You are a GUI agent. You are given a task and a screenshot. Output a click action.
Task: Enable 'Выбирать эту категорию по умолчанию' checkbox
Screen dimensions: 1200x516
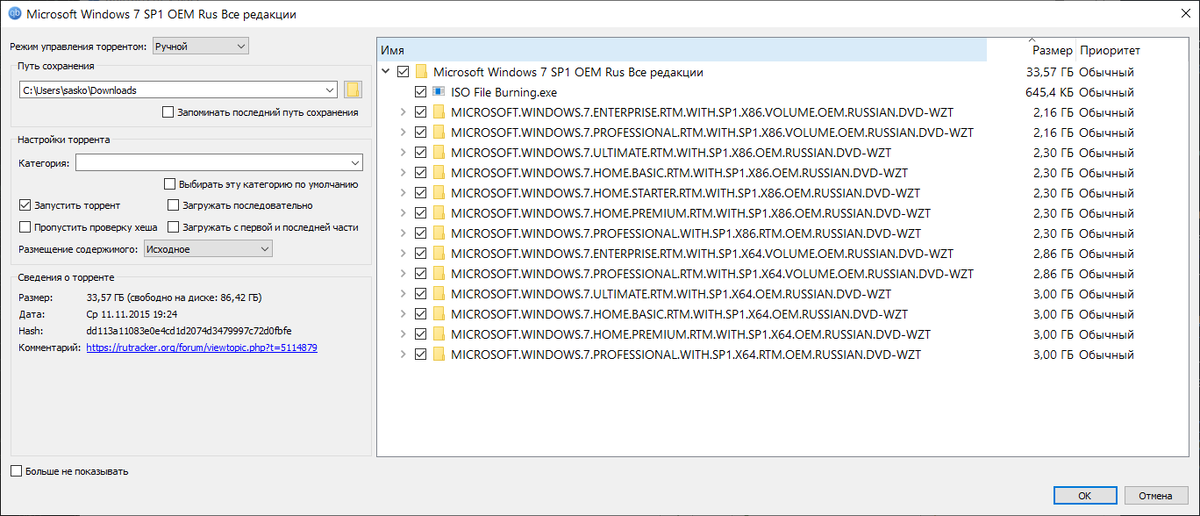[169, 184]
